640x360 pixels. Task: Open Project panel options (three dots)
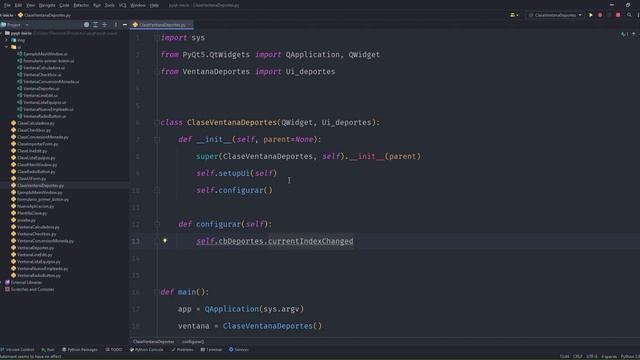(x=116, y=25)
